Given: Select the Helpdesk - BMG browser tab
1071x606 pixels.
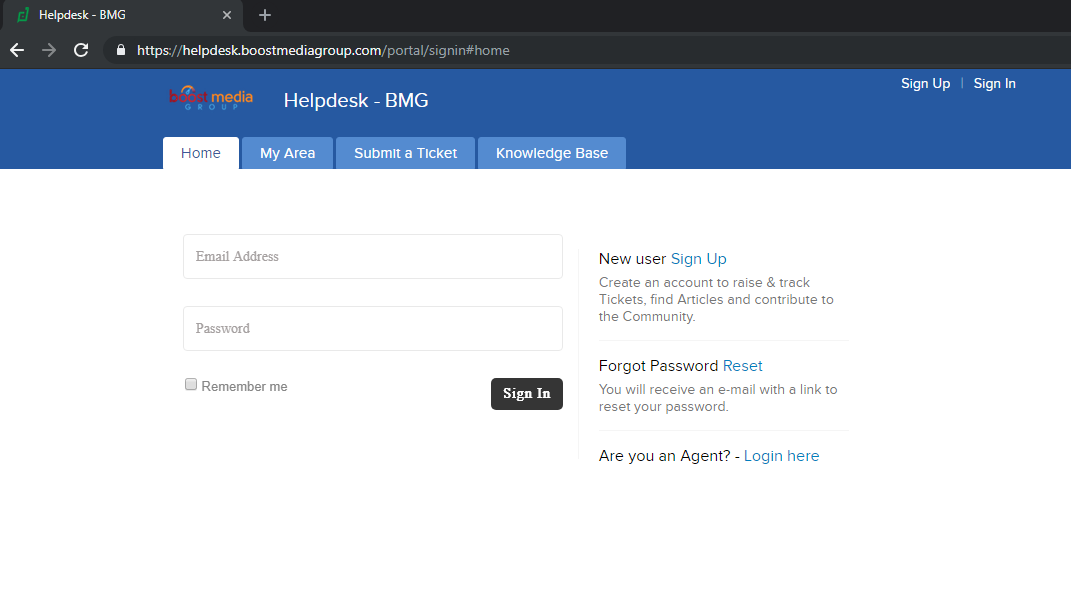Looking at the screenshot, I should pyautogui.click(x=121, y=15).
